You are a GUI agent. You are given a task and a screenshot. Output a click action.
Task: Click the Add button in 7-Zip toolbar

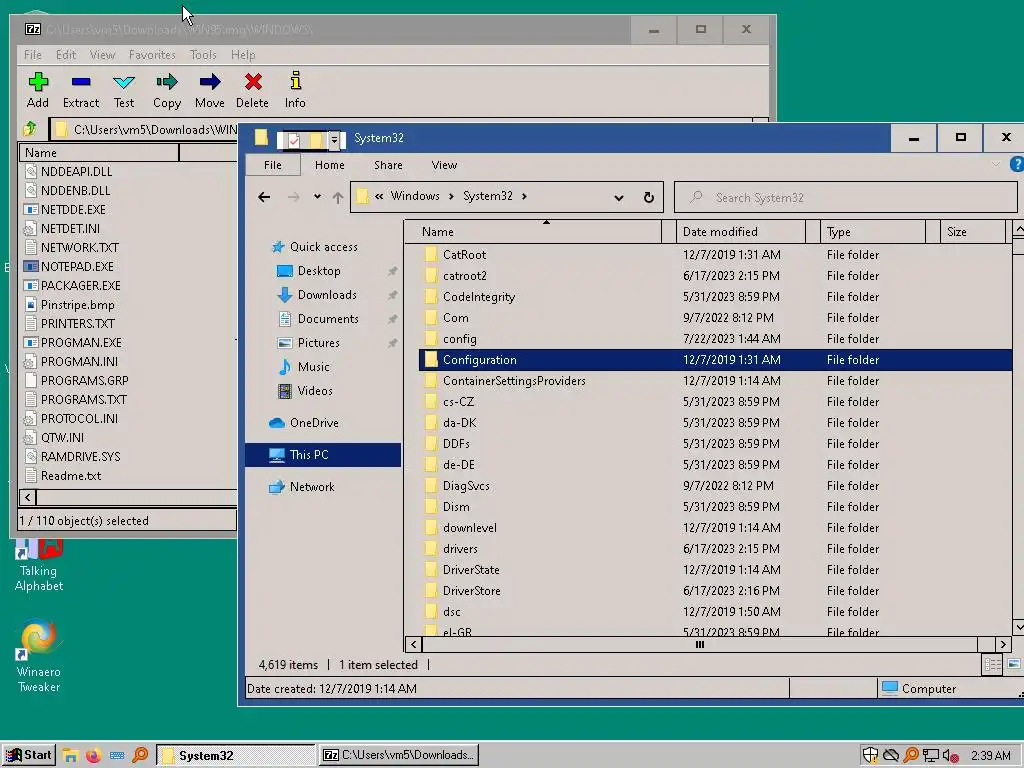[38, 90]
